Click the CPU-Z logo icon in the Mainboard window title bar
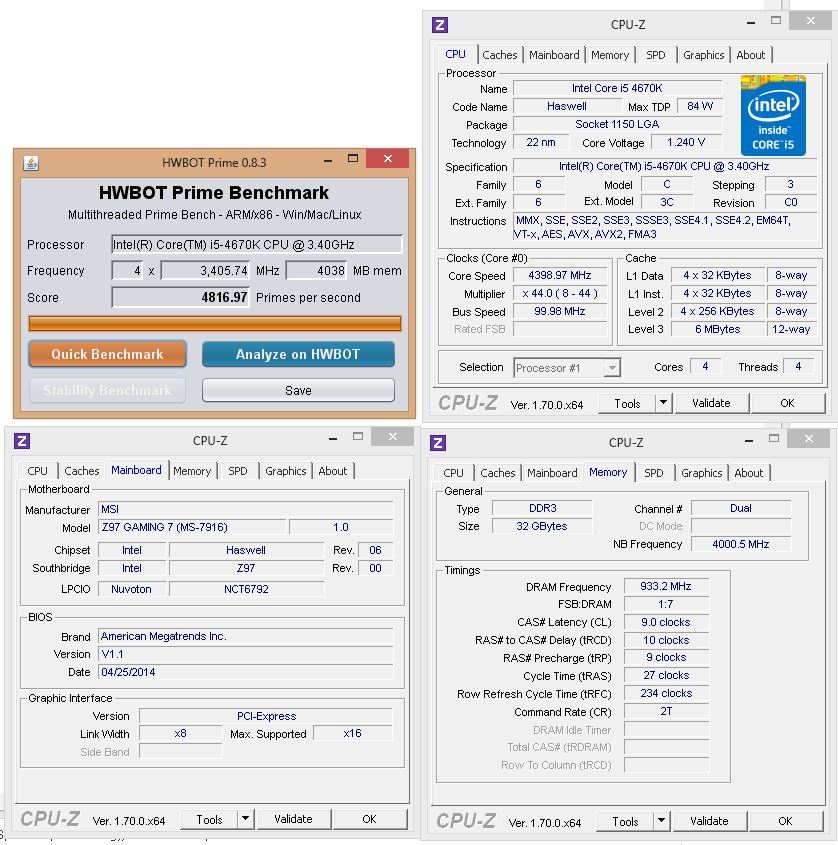 [22, 441]
